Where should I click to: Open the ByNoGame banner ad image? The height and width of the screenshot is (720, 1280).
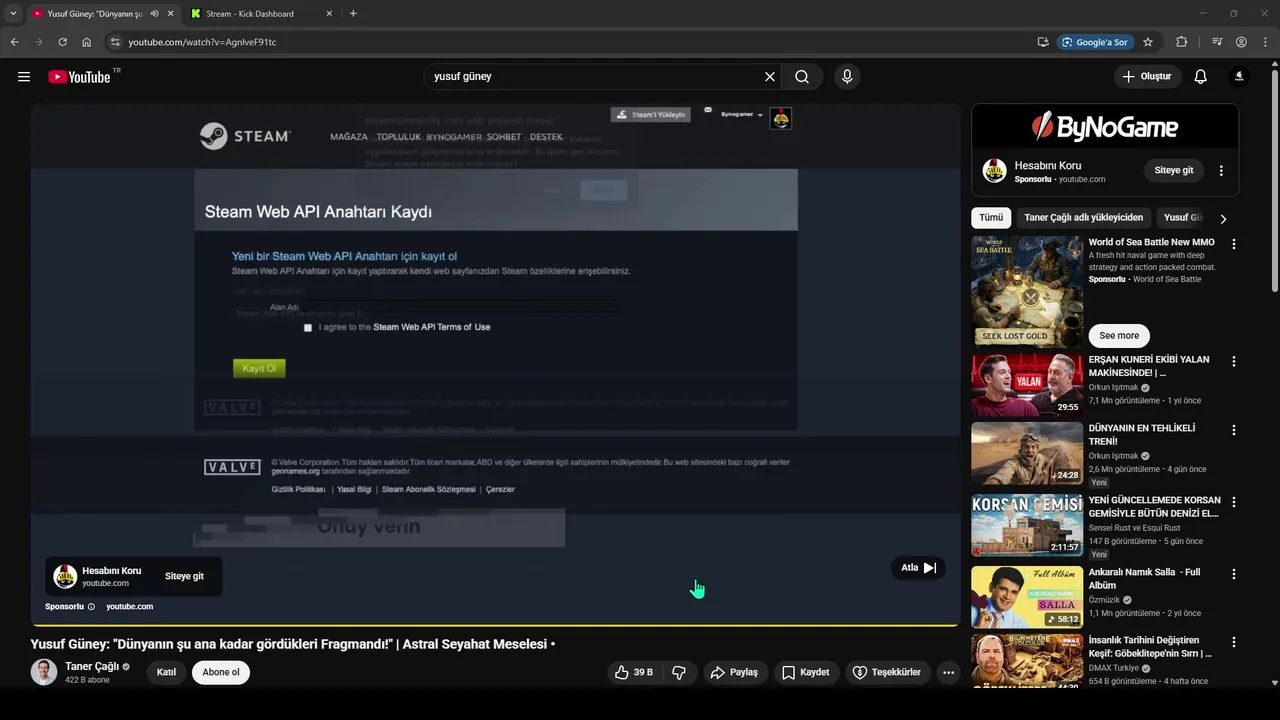(x=1105, y=126)
